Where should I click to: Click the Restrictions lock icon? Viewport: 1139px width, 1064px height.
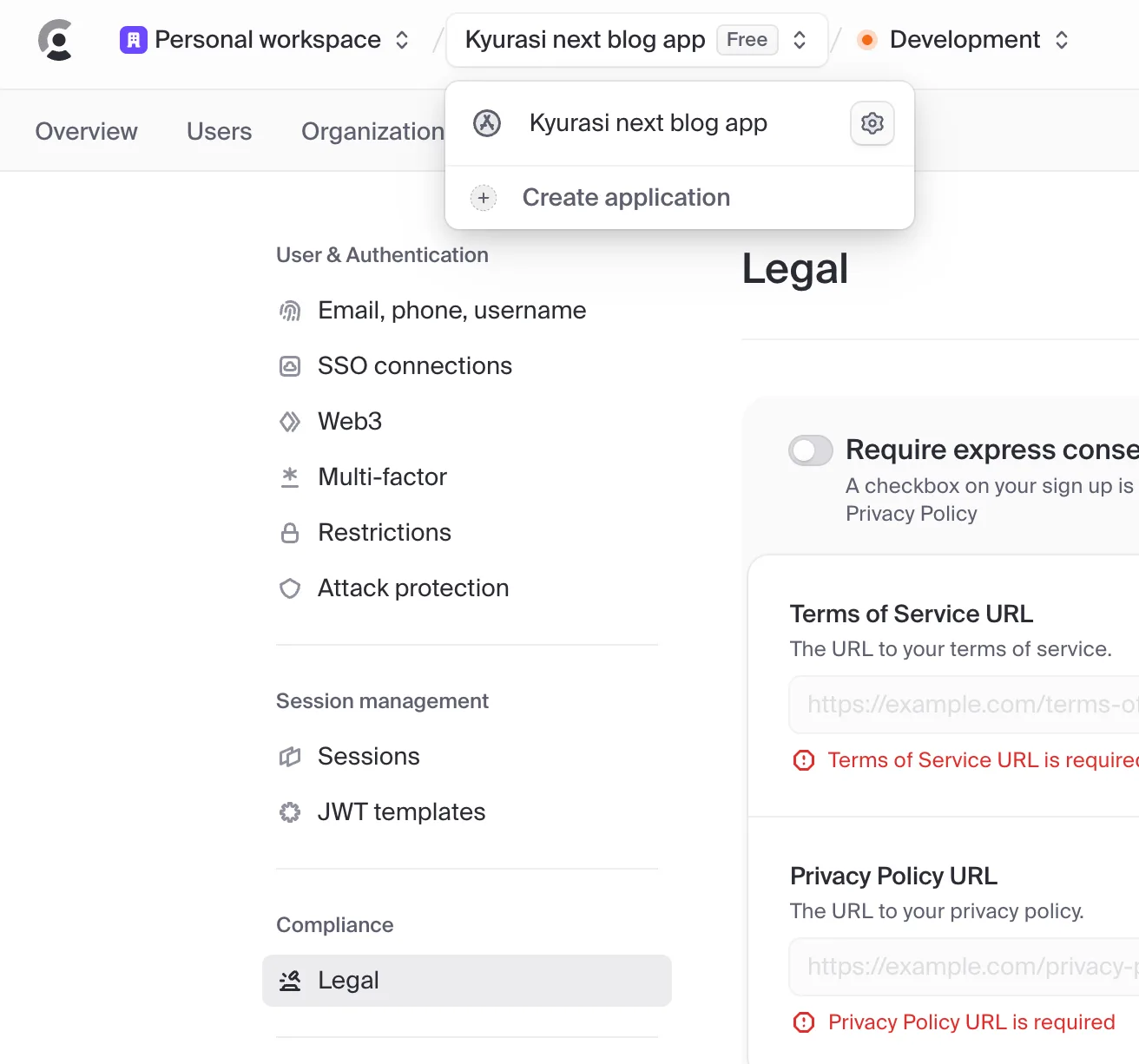290,533
